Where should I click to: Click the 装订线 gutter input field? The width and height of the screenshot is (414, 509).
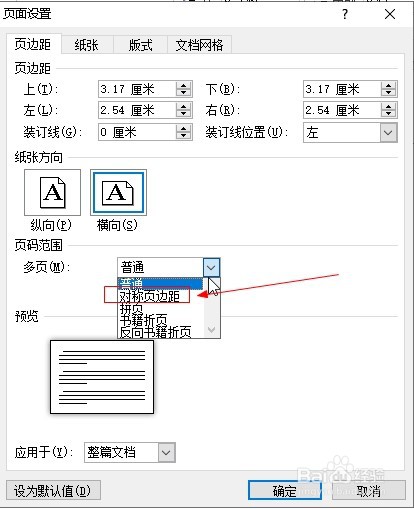[x=137, y=132]
